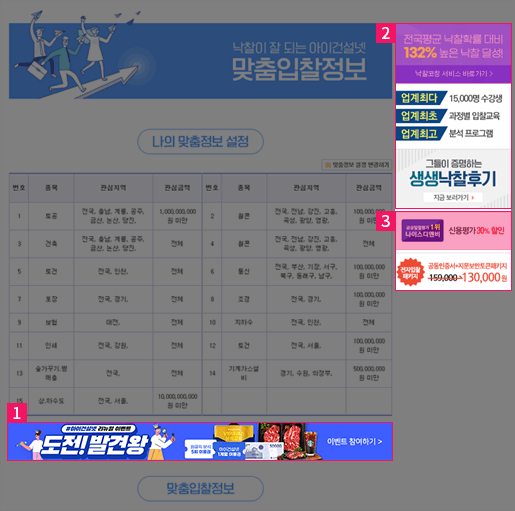Viewport: 515px width, 511px height.
Task: Open the 신용평가 30% 할인 banner
Action: point(453,231)
